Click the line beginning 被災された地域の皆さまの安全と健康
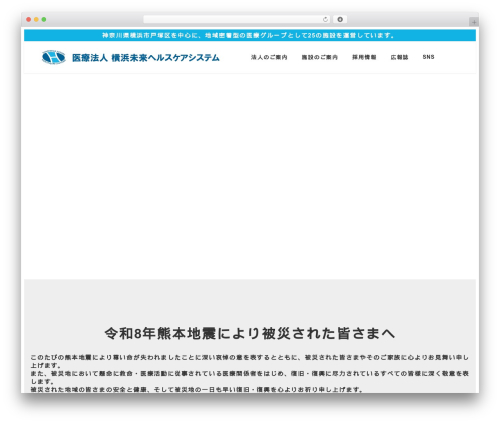 197,389
